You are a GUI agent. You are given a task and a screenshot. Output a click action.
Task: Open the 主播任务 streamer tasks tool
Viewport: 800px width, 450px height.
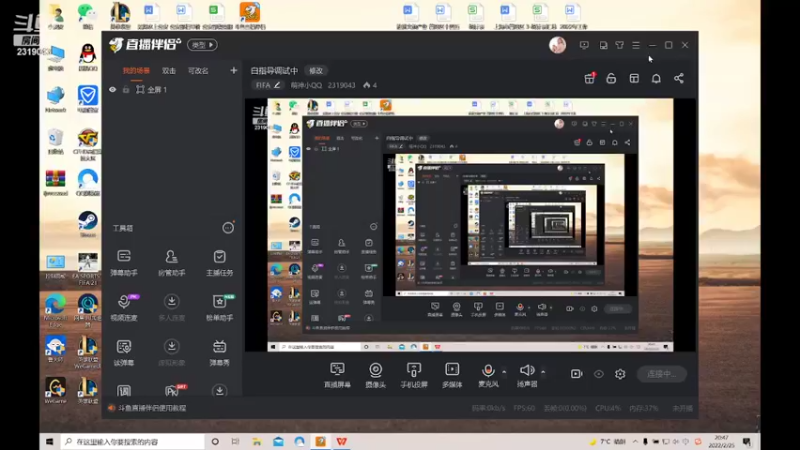(x=219, y=263)
